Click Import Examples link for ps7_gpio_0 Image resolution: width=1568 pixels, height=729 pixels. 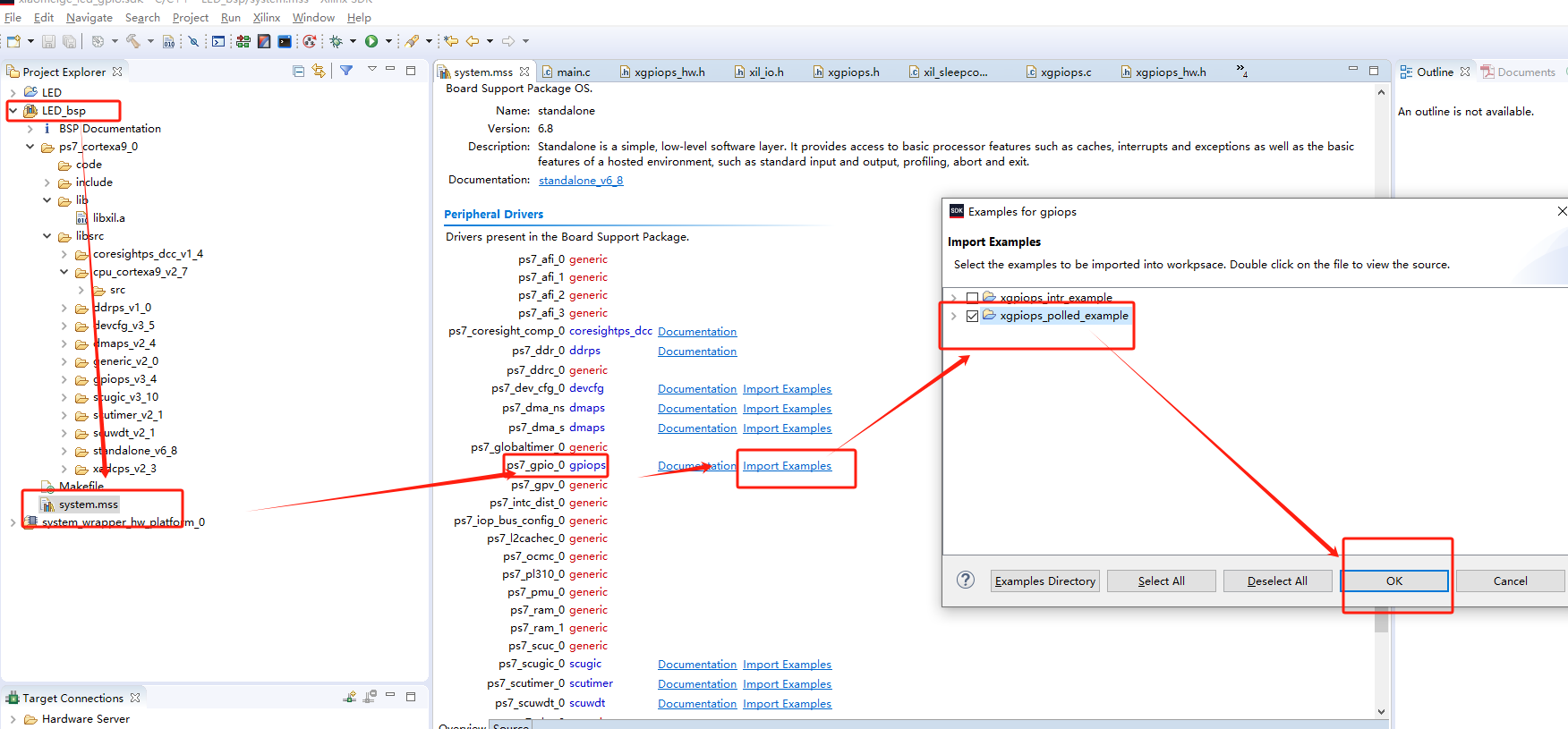[x=788, y=466]
